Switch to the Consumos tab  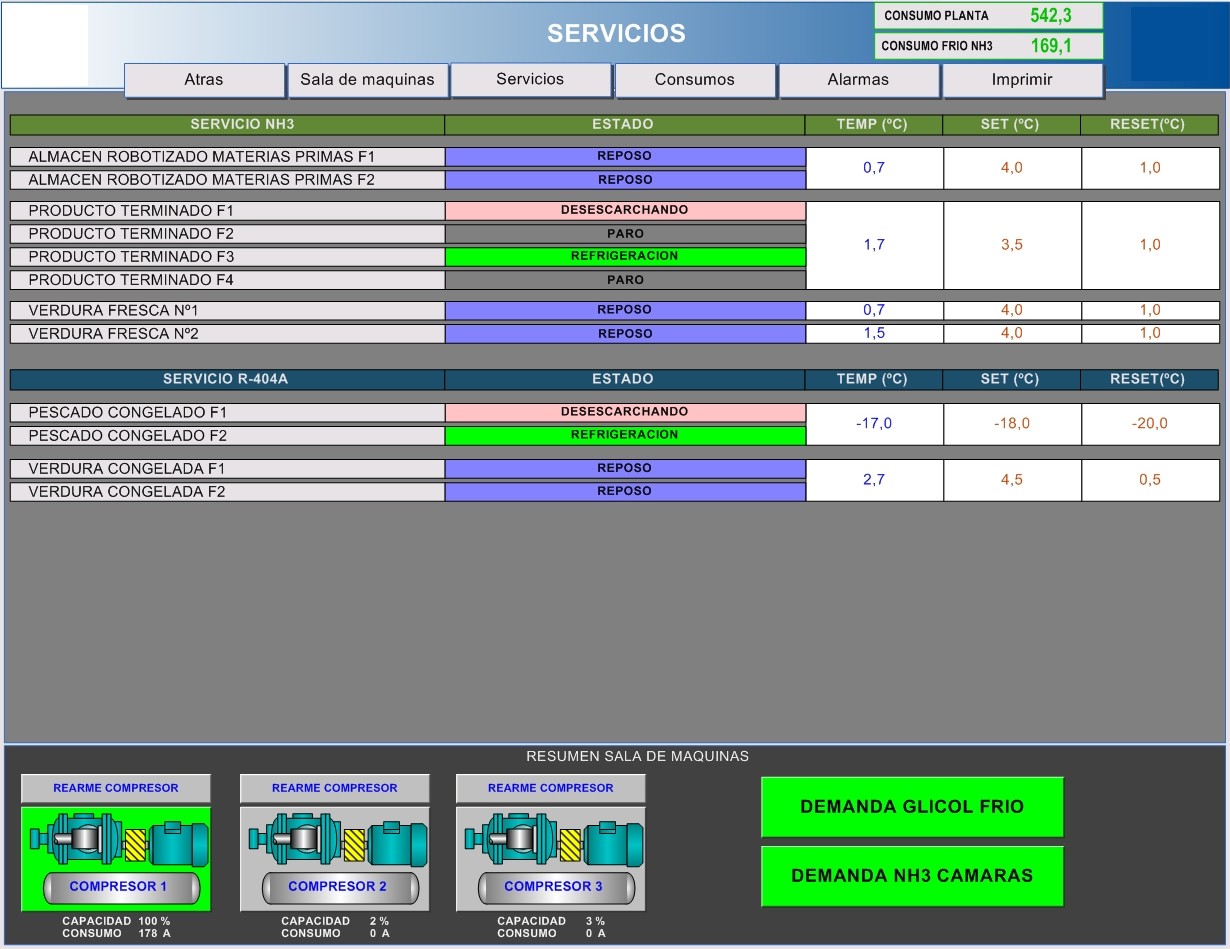pyautogui.click(x=695, y=80)
